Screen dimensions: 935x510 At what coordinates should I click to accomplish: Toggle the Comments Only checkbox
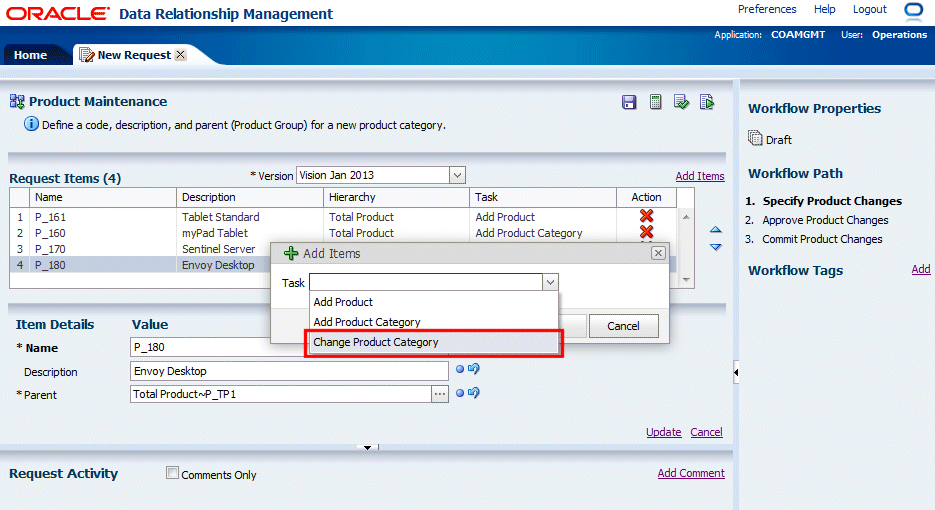point(173,474)
